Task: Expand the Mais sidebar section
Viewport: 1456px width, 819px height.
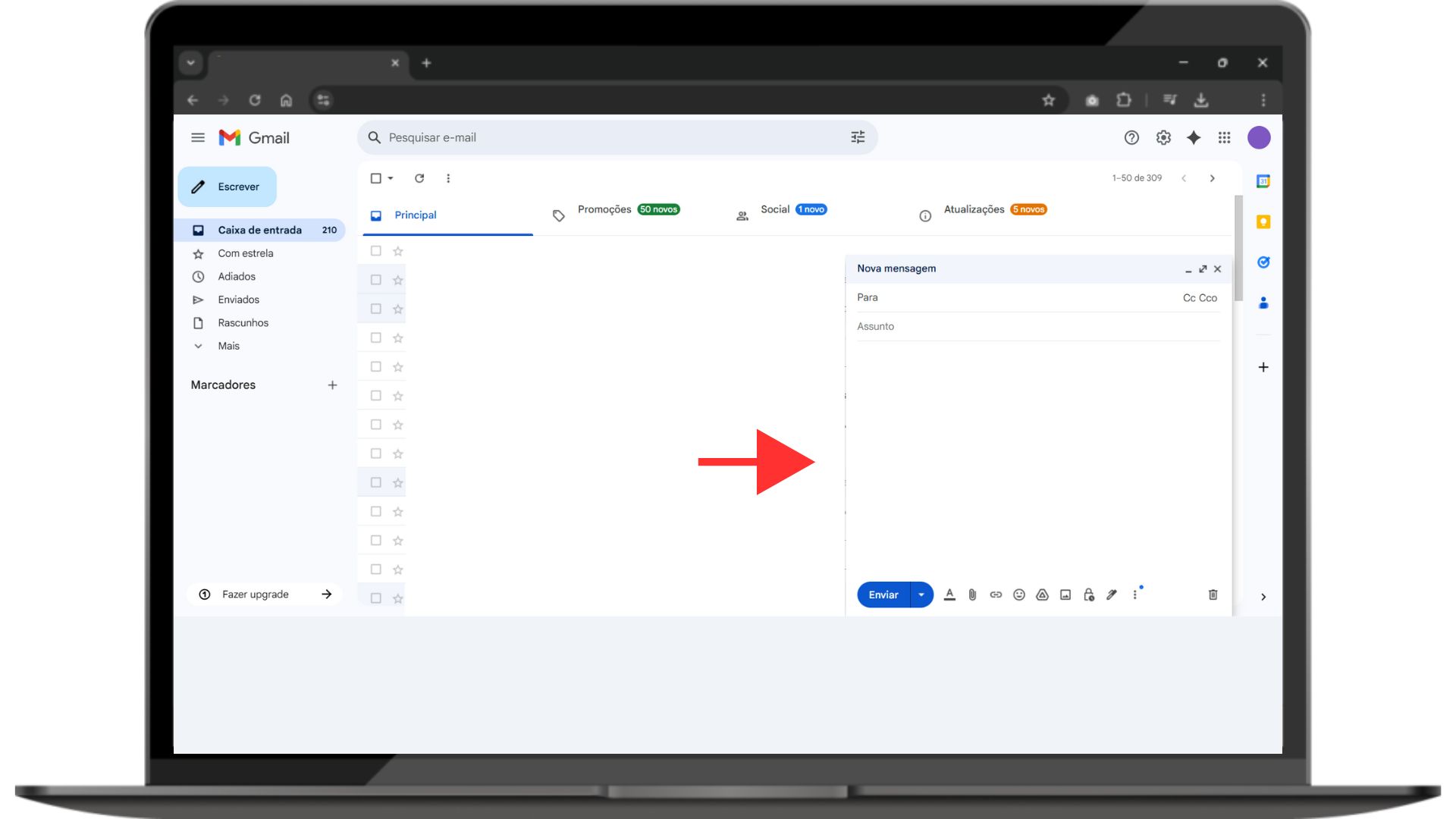Action: click(228, 346)
